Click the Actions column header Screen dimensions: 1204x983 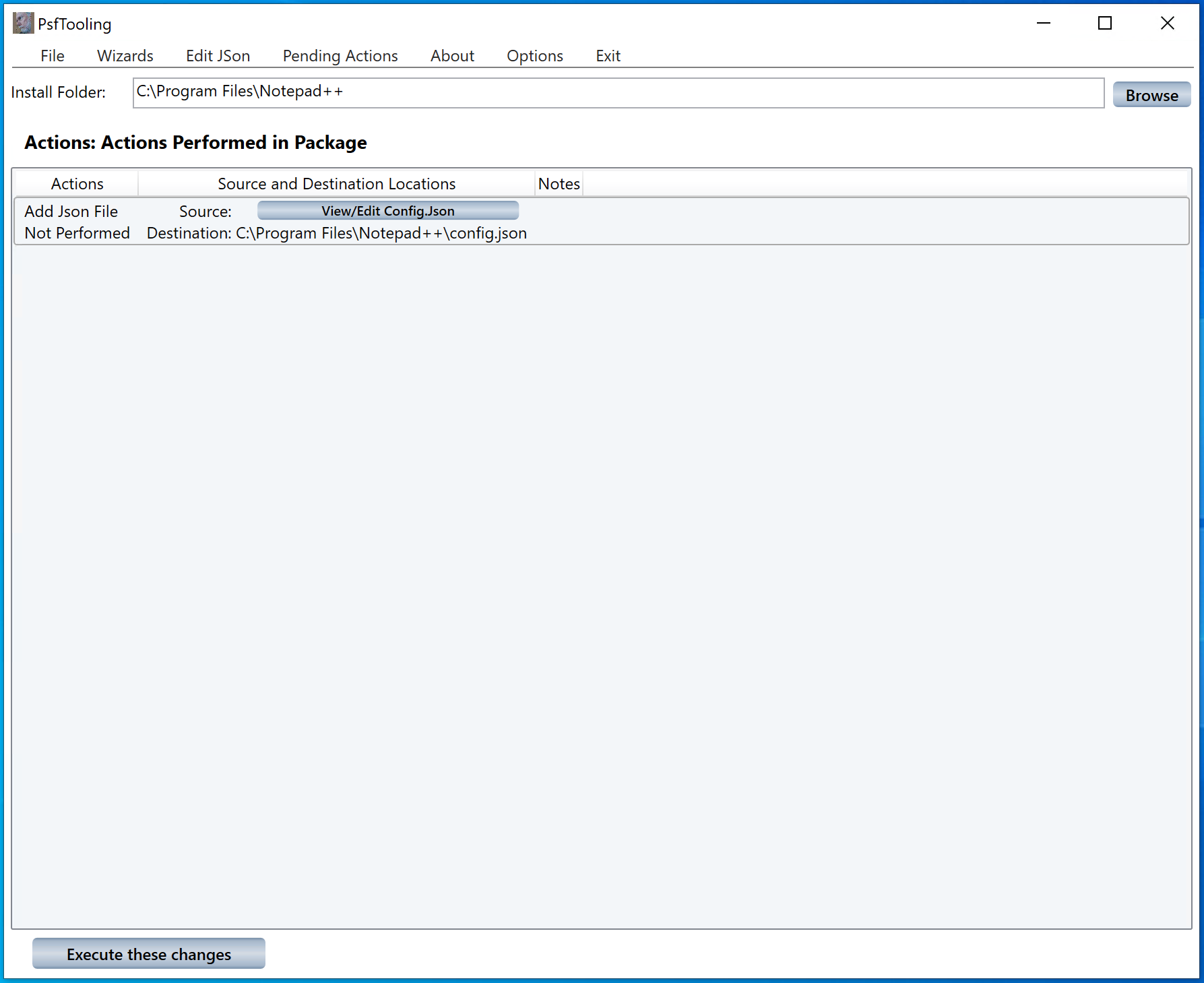tap(77, 184)
